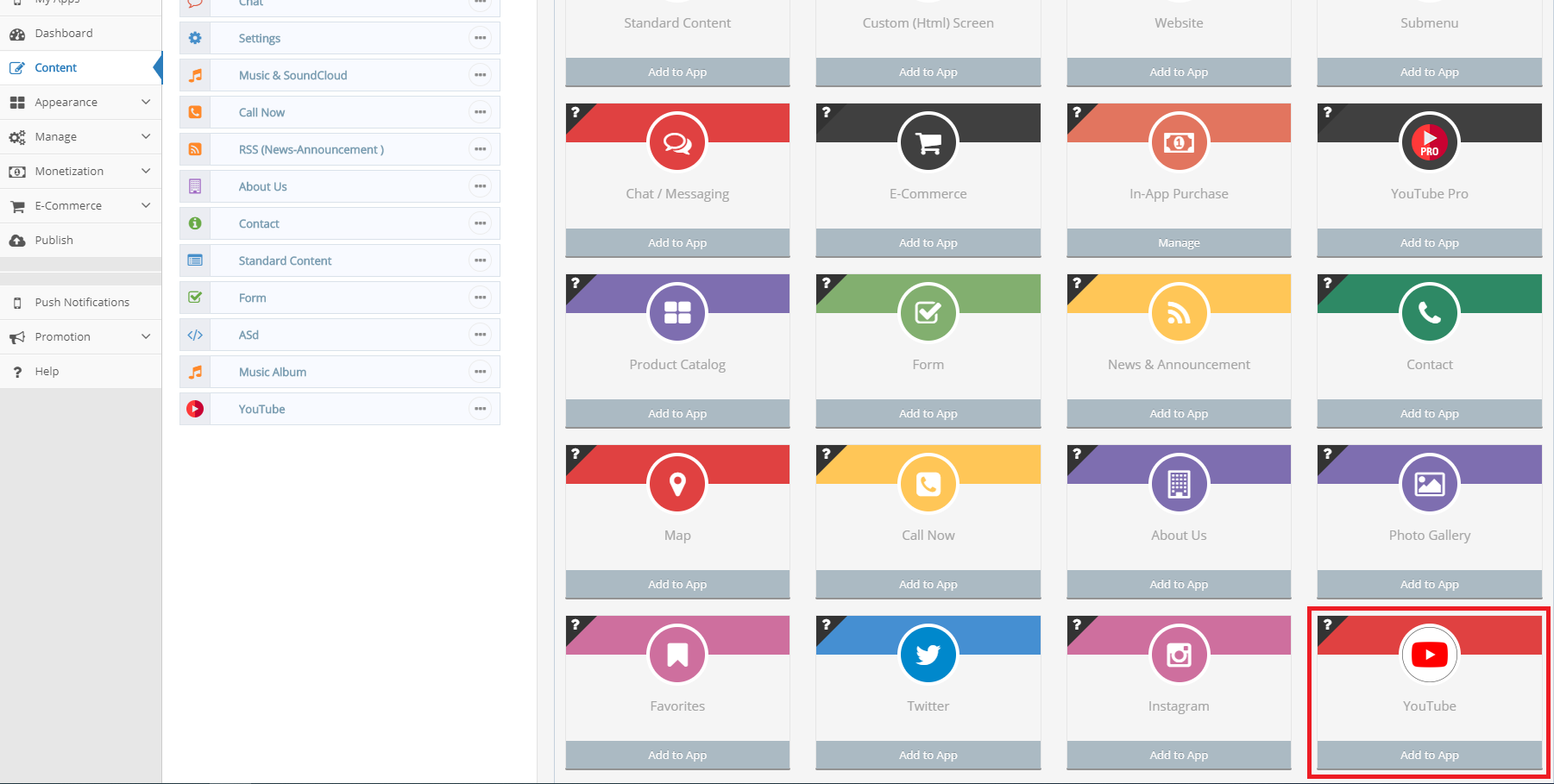Click the Photo Gallery feature icon
This screenshot has height=784, width=1554.
tap(1430, 484)
